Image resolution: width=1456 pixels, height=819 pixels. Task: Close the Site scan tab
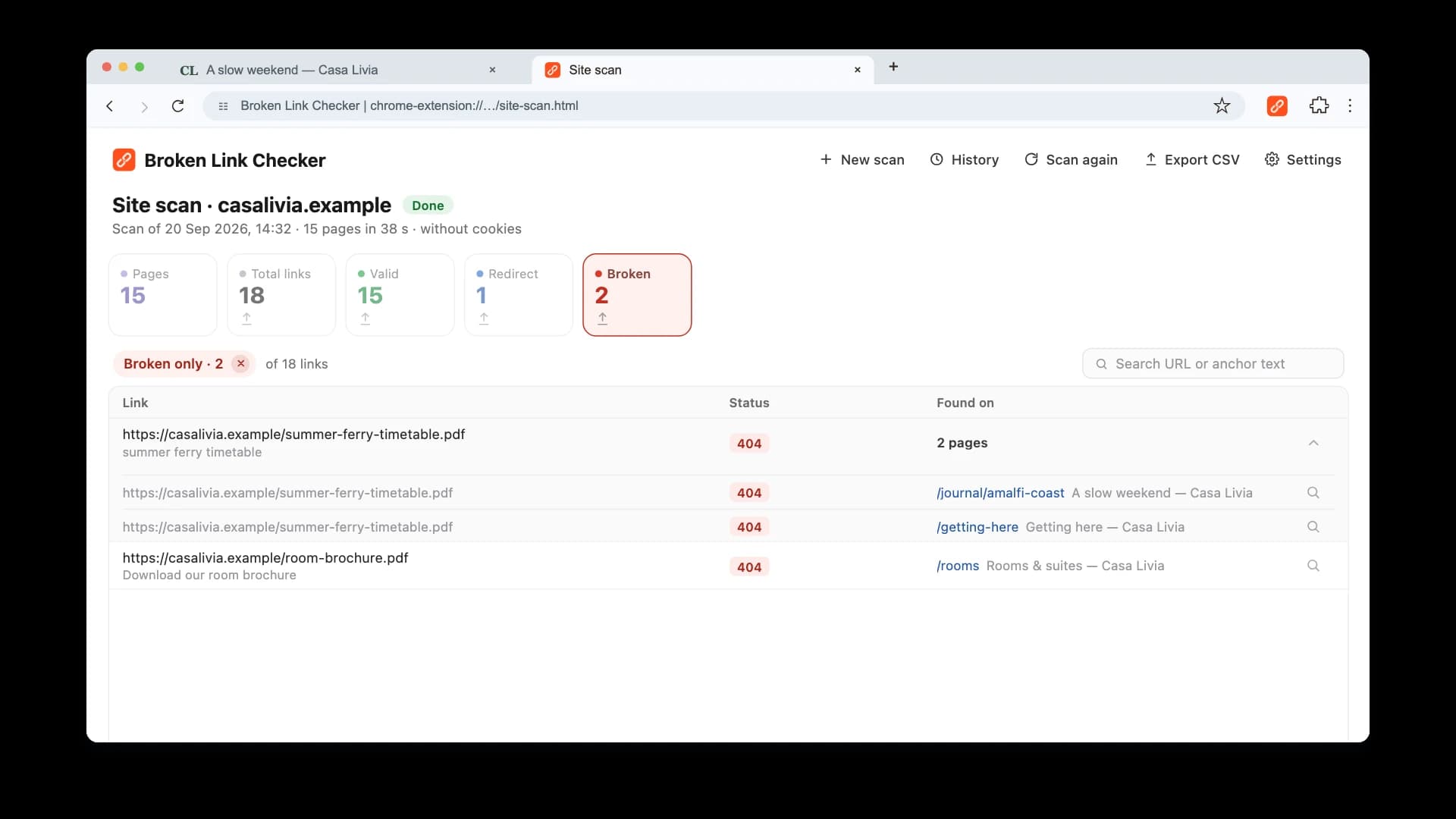[x=858, y=70]
